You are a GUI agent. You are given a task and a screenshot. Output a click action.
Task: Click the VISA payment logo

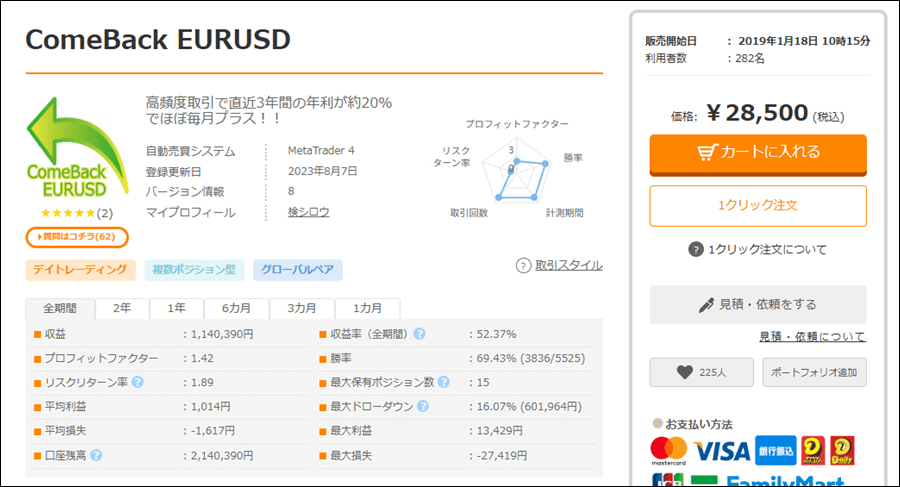pyautogui.click(x=721, y=451)
